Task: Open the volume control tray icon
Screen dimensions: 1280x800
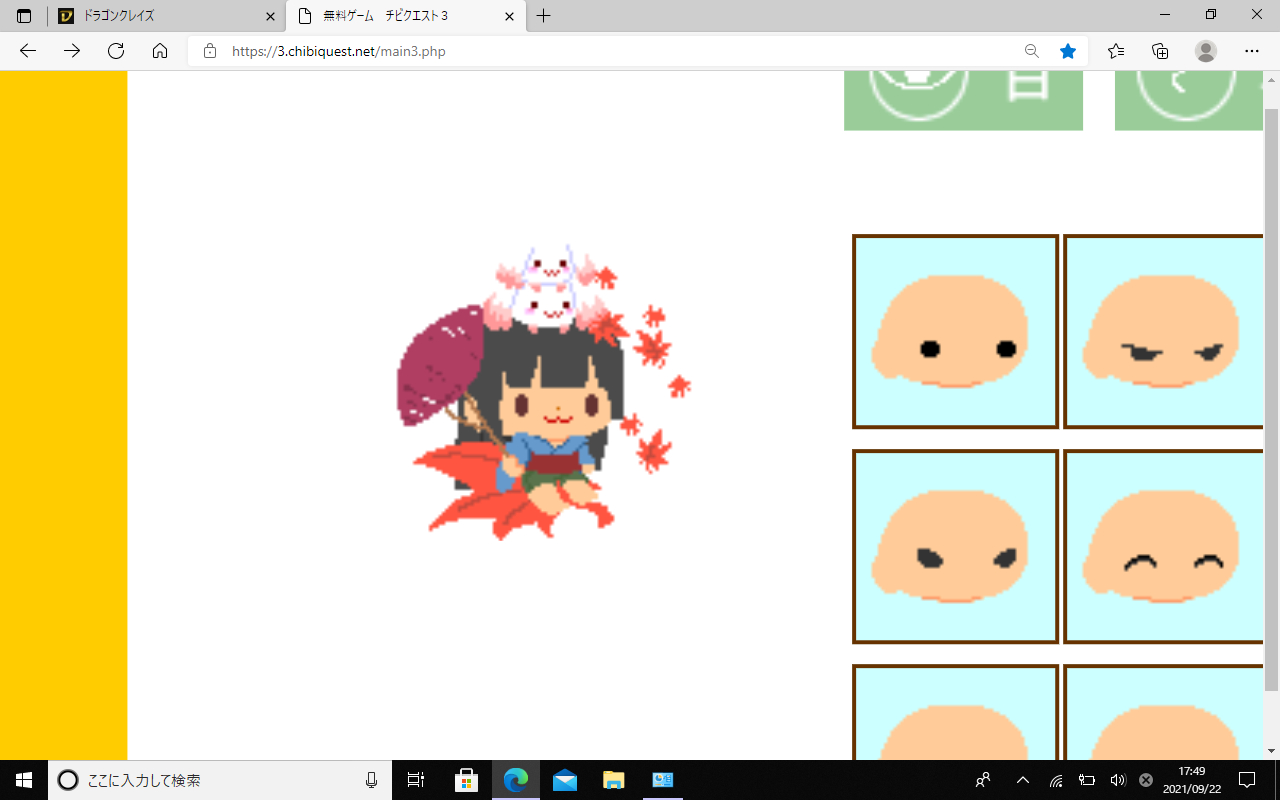Action: point(1118,780)
